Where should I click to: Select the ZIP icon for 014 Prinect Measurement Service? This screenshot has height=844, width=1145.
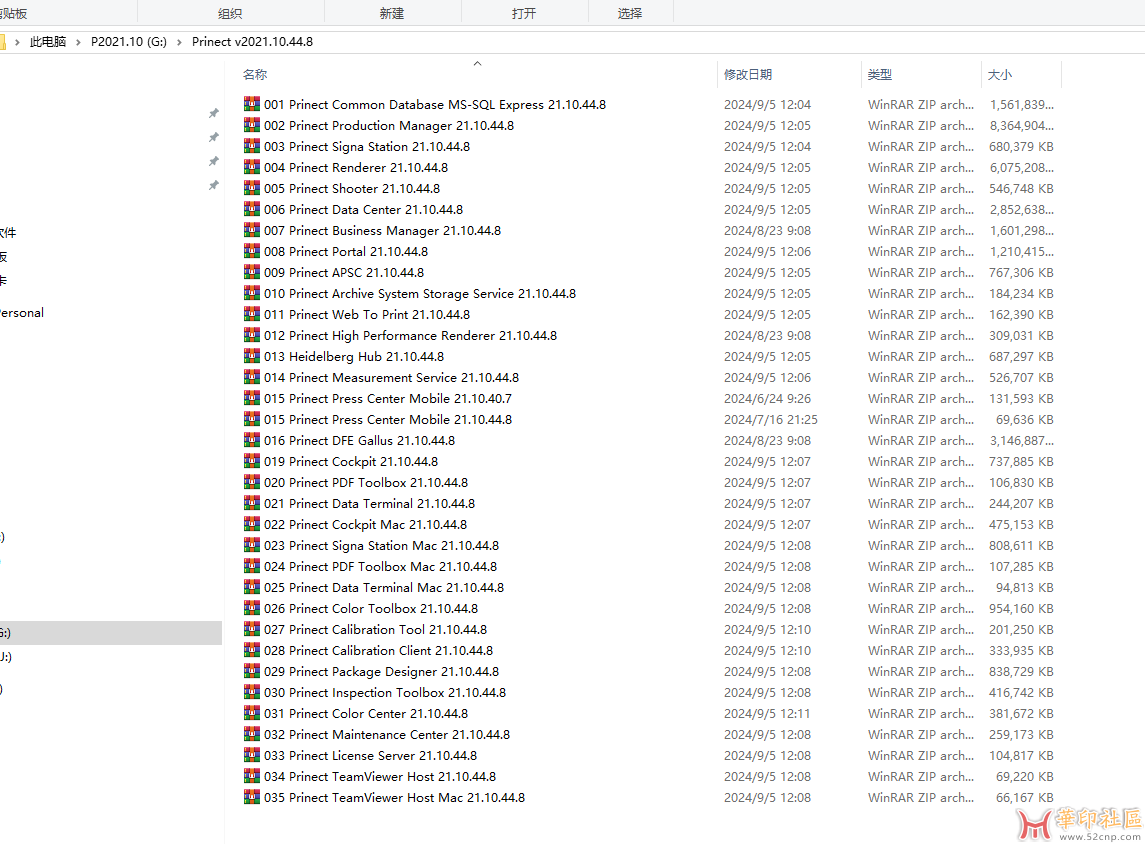pyautogui.click(x=252, y=377)
